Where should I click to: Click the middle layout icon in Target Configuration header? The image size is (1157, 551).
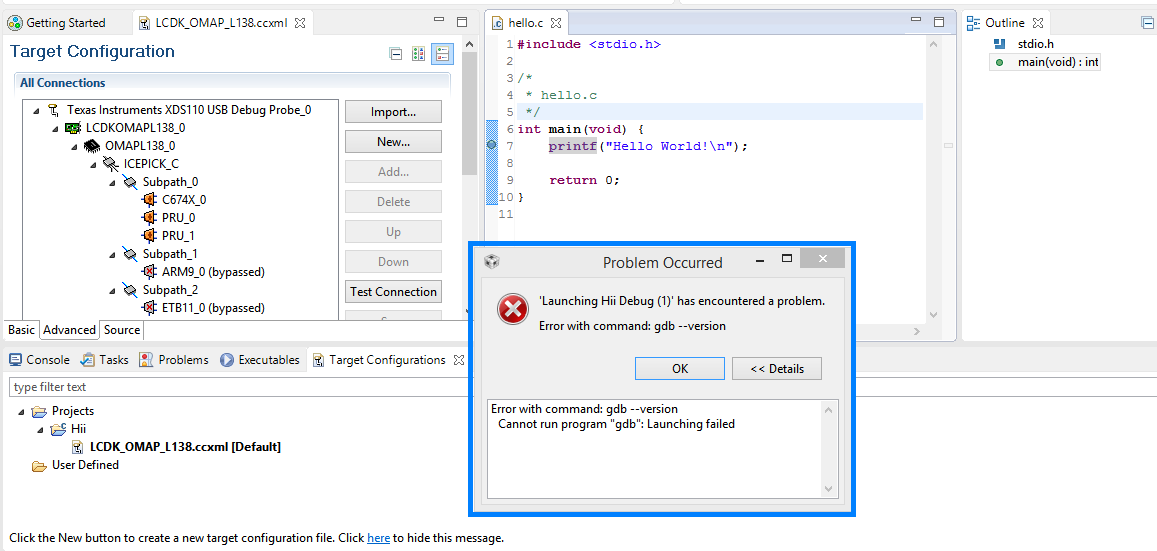tap(418, 53)
